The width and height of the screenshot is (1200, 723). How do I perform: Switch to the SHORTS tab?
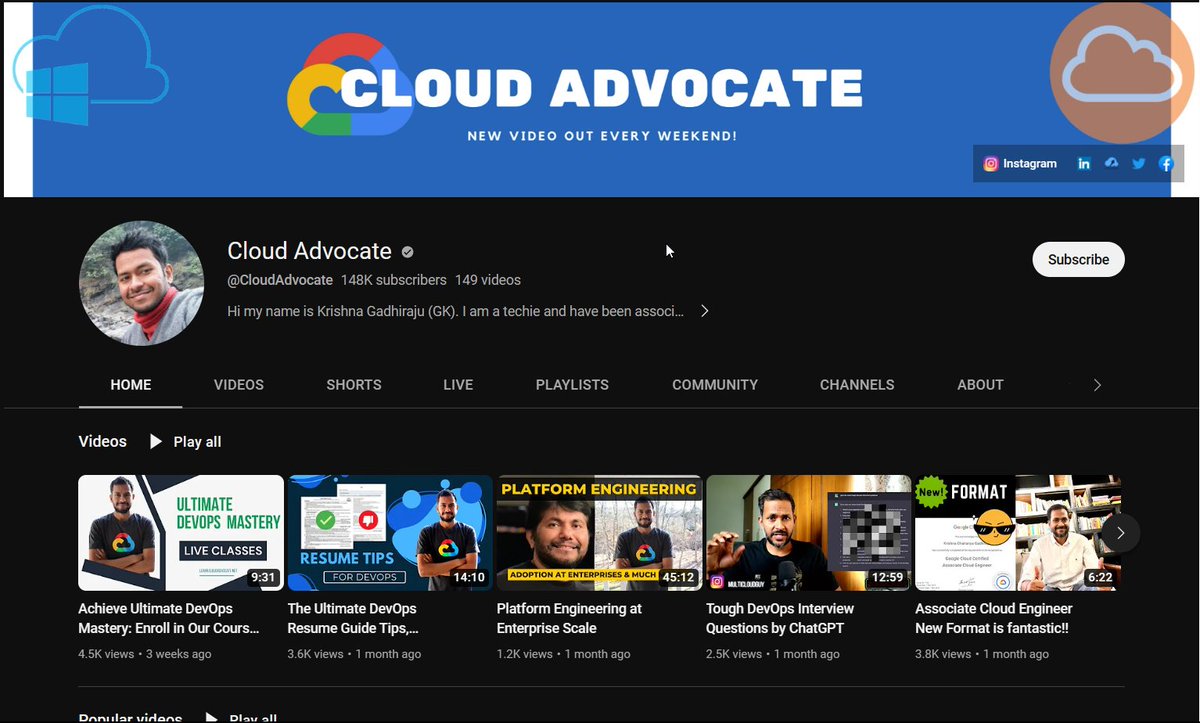354,385
